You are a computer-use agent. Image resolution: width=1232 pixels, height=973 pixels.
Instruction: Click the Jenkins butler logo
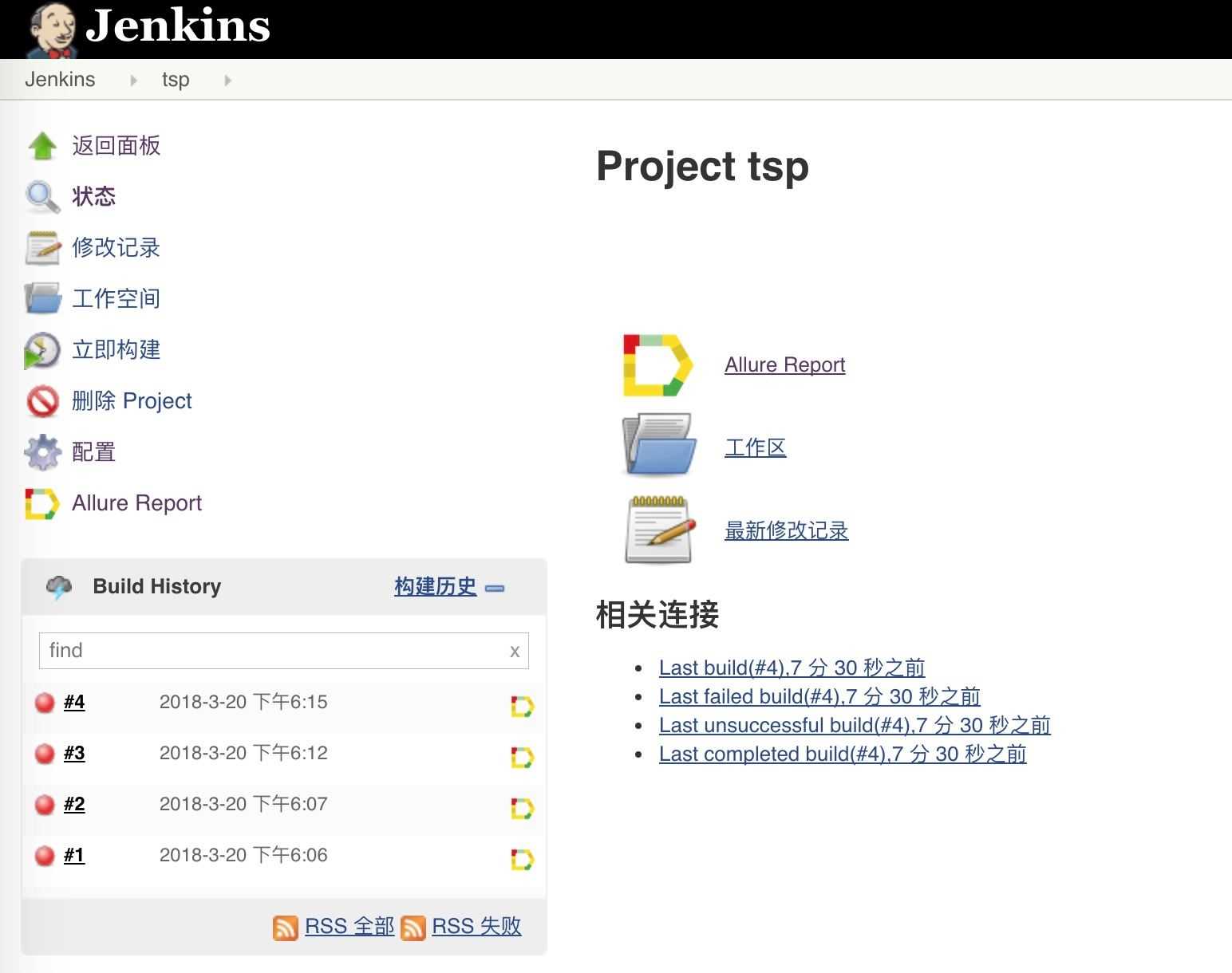[53, 30]
